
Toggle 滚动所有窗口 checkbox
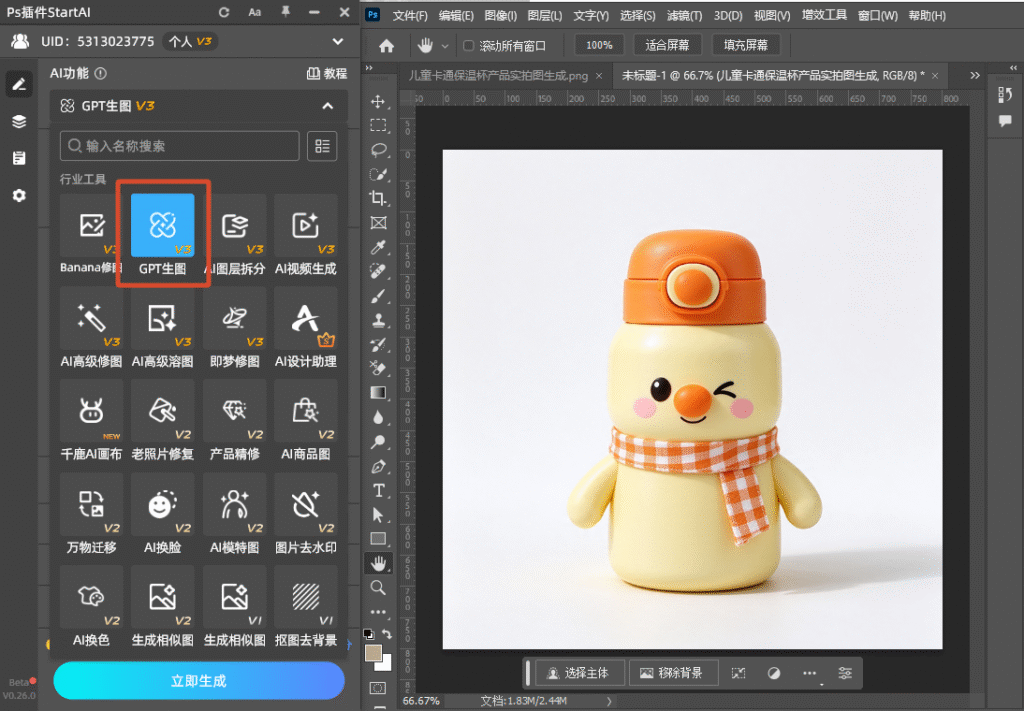click(468, 46)
